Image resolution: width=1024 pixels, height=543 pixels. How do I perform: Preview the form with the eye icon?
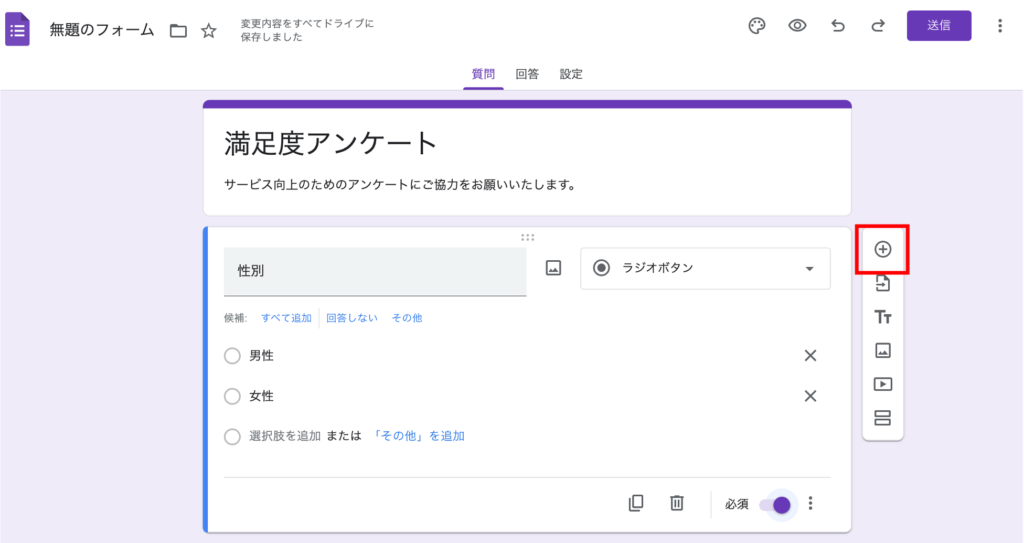point(797,26)
